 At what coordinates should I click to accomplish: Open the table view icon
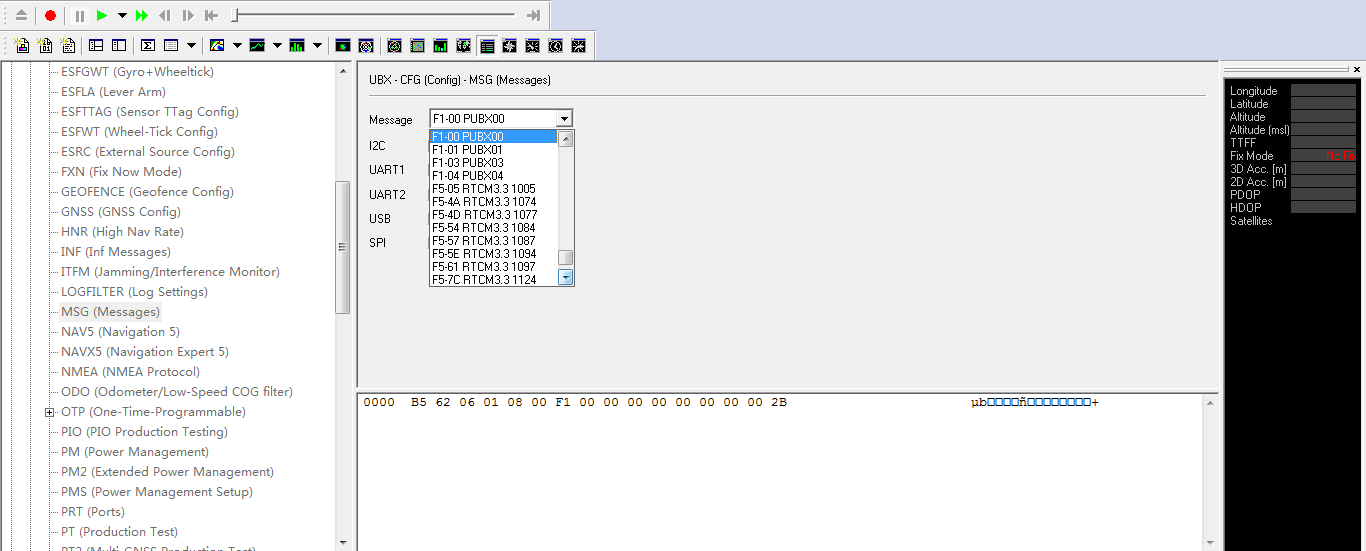(x=171, y=45)
